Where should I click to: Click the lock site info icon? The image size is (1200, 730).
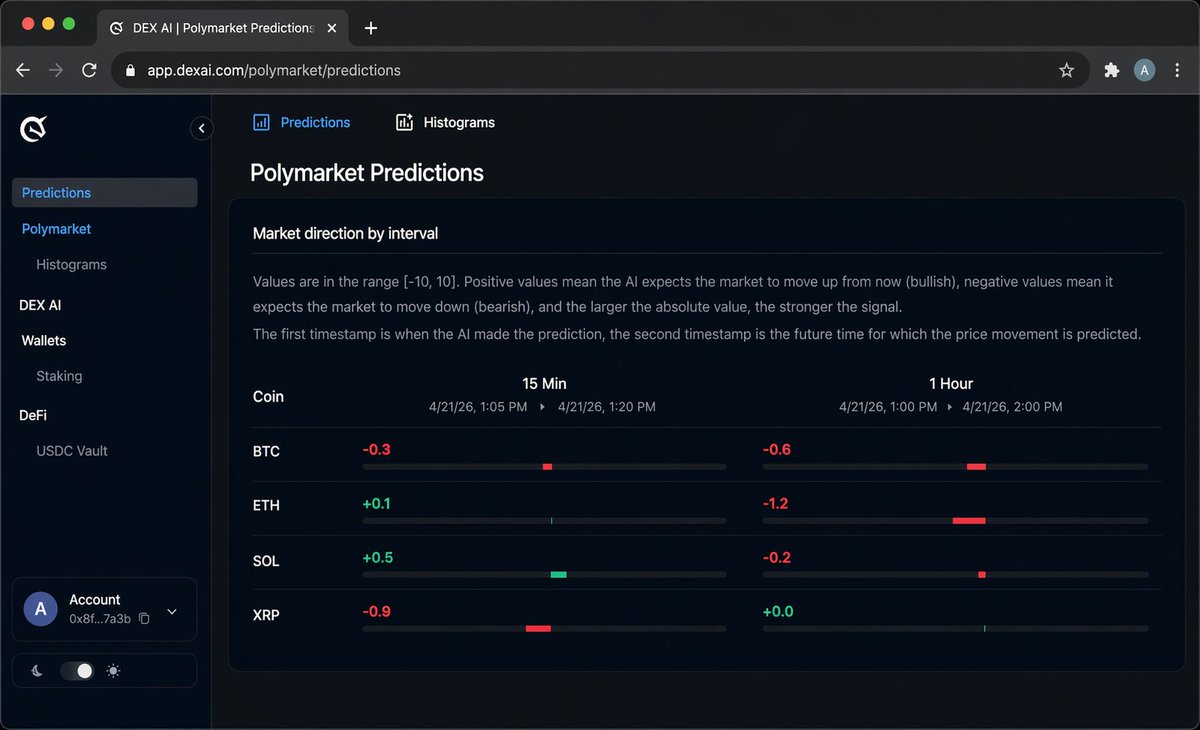coord(129,71)
